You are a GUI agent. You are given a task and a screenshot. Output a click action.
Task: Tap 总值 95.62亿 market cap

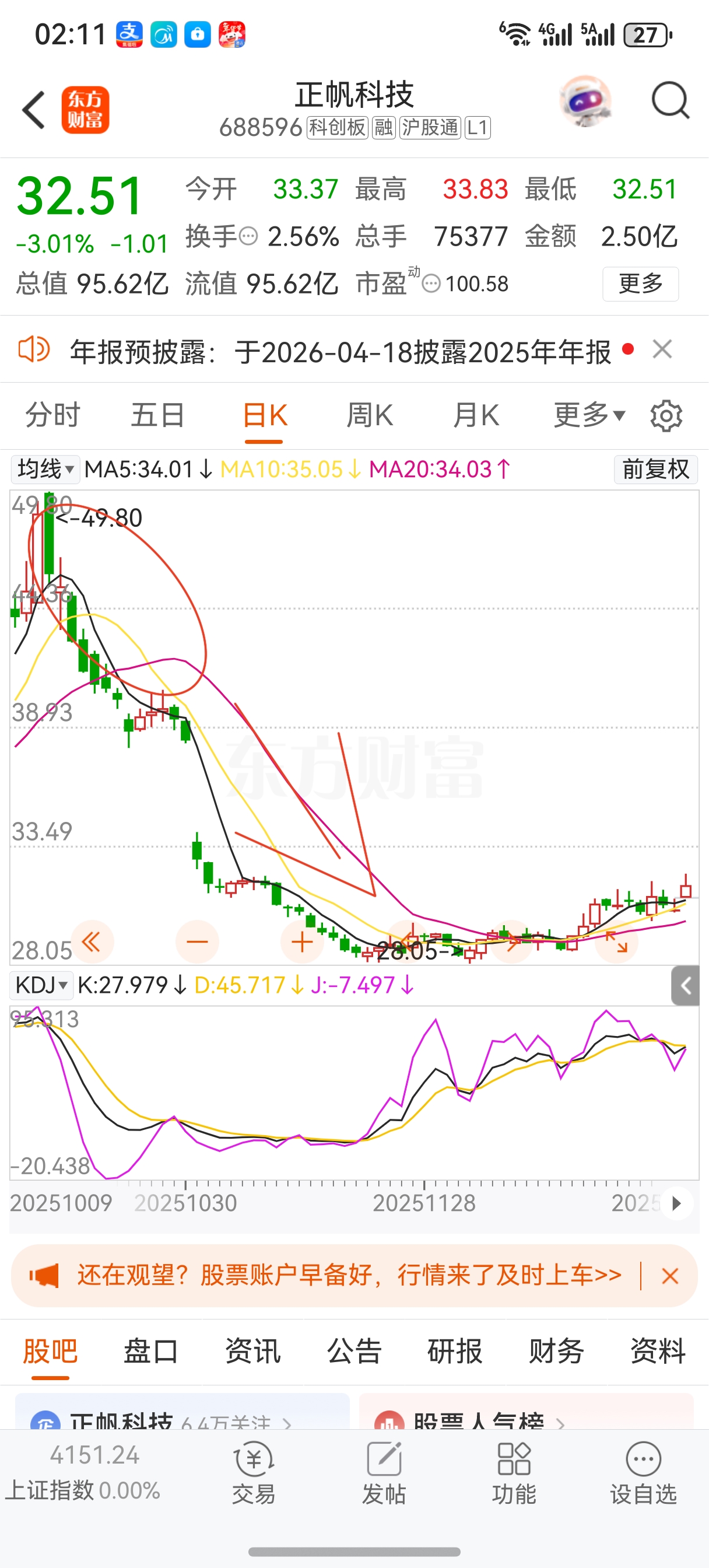tap(93, 283)
